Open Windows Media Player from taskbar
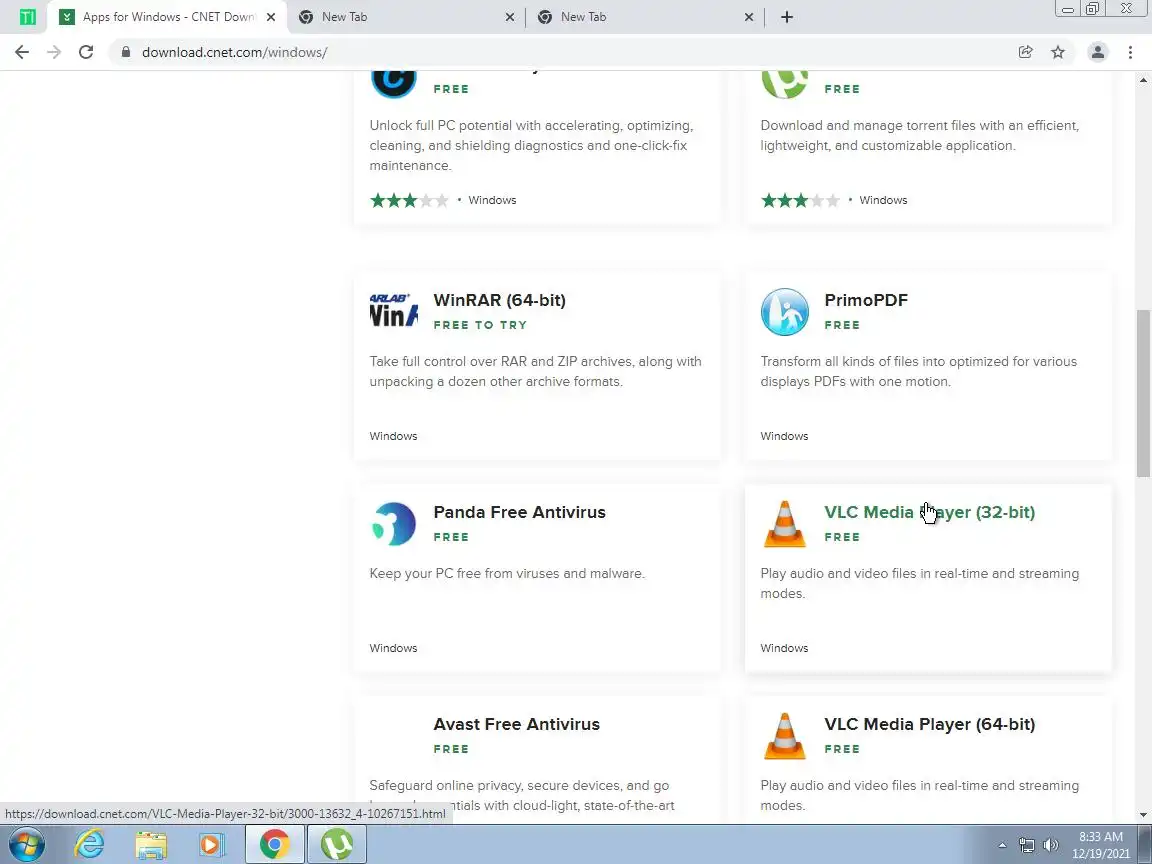Viewport: 1152px width, 864px height. click(x=212, y=845)
